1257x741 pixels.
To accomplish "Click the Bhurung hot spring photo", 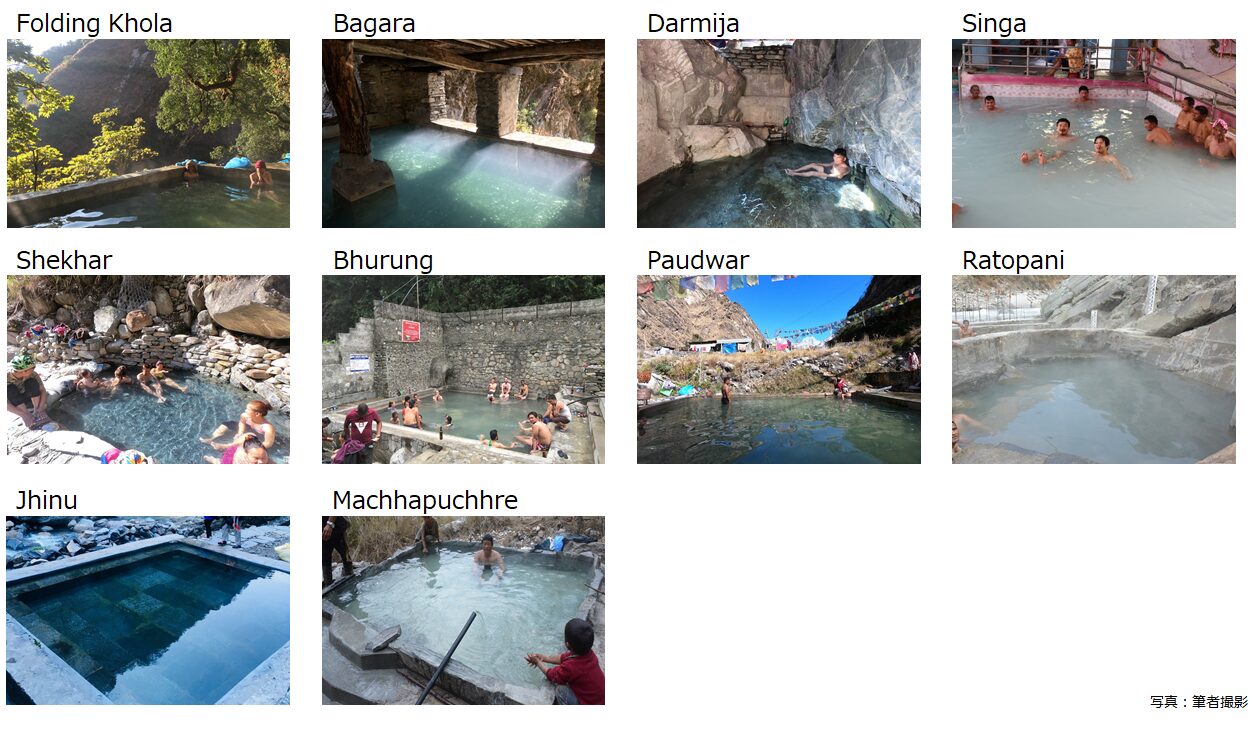I will tap(463, 369).
